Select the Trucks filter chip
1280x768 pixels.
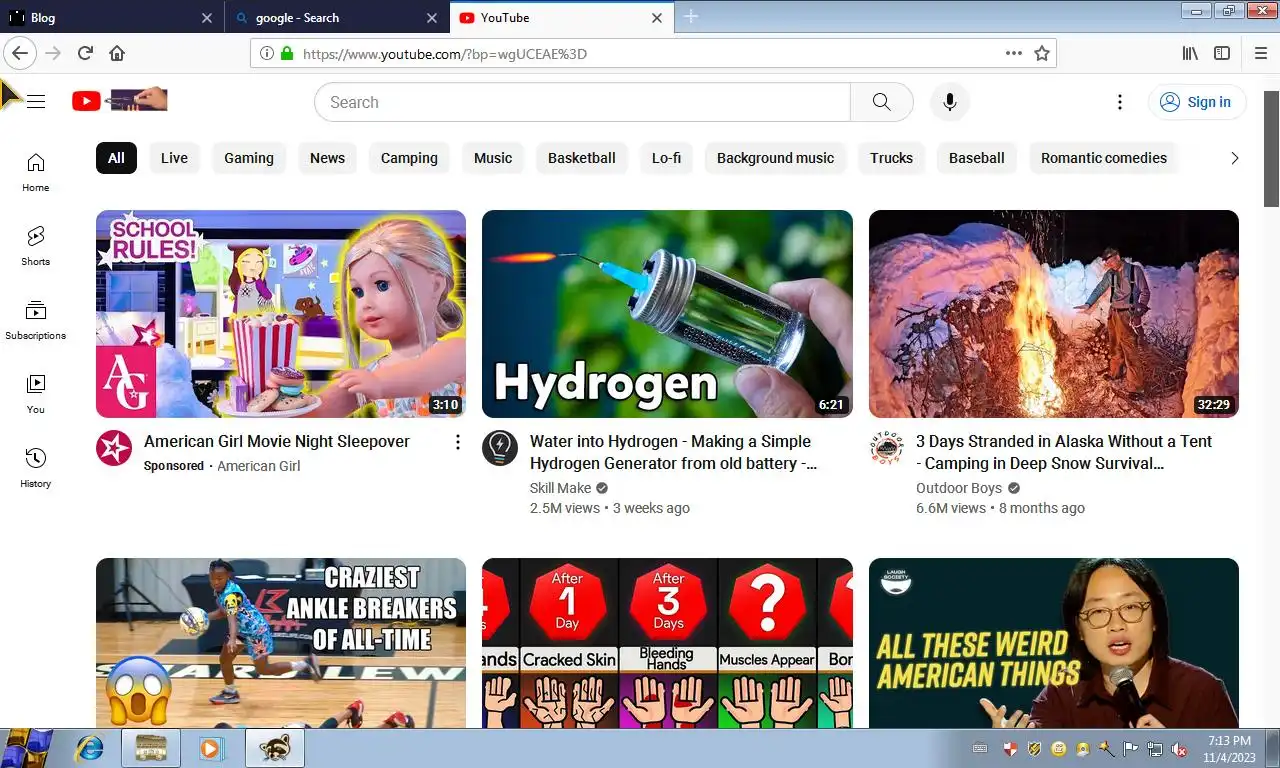tap(891, 158)
